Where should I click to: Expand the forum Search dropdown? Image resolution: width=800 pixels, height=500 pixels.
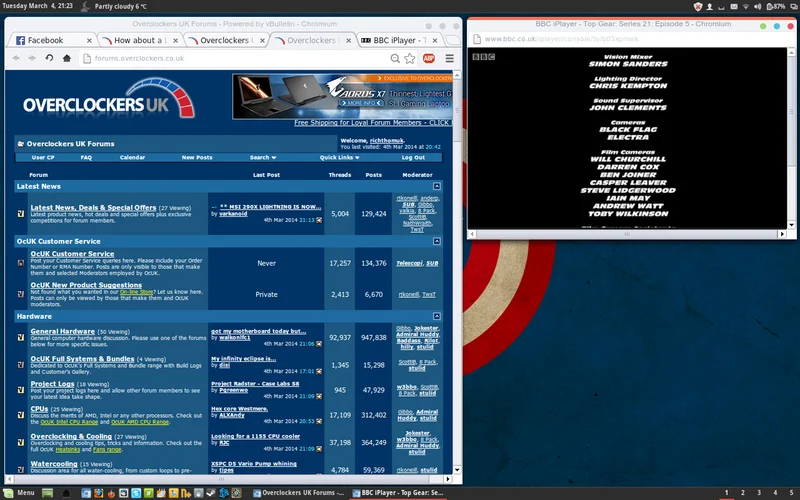coord(263,158)
